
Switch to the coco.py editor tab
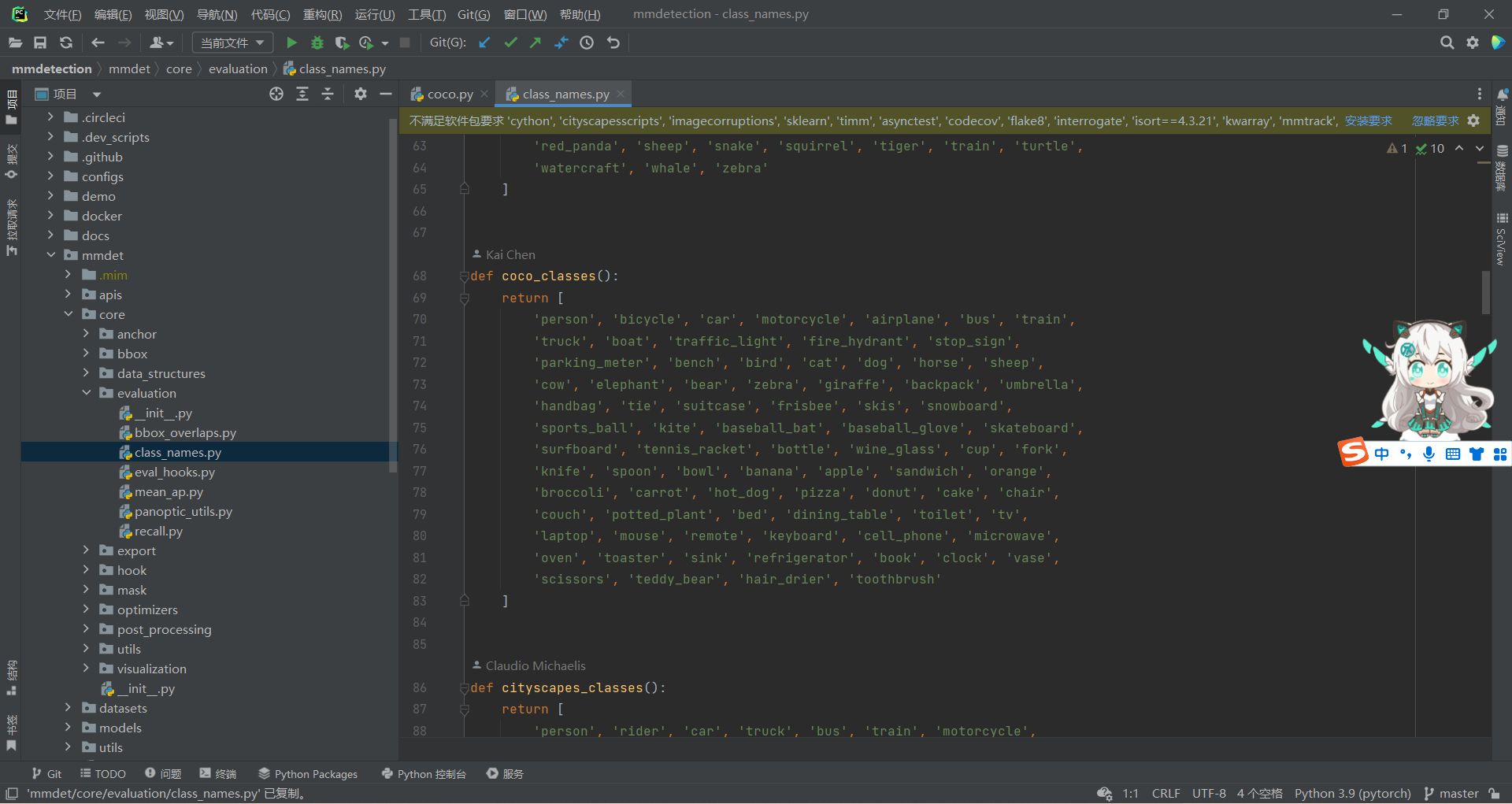tap(449, 94)
